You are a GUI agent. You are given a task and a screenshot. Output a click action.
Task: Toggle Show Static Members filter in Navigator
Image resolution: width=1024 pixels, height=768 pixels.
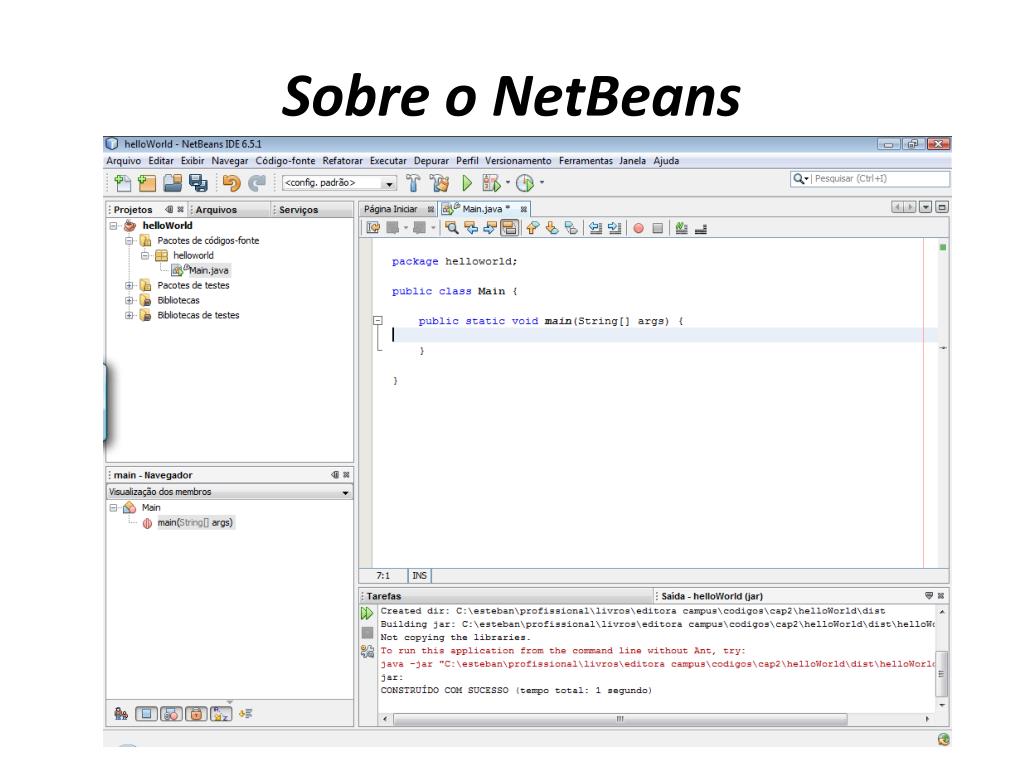172,714
